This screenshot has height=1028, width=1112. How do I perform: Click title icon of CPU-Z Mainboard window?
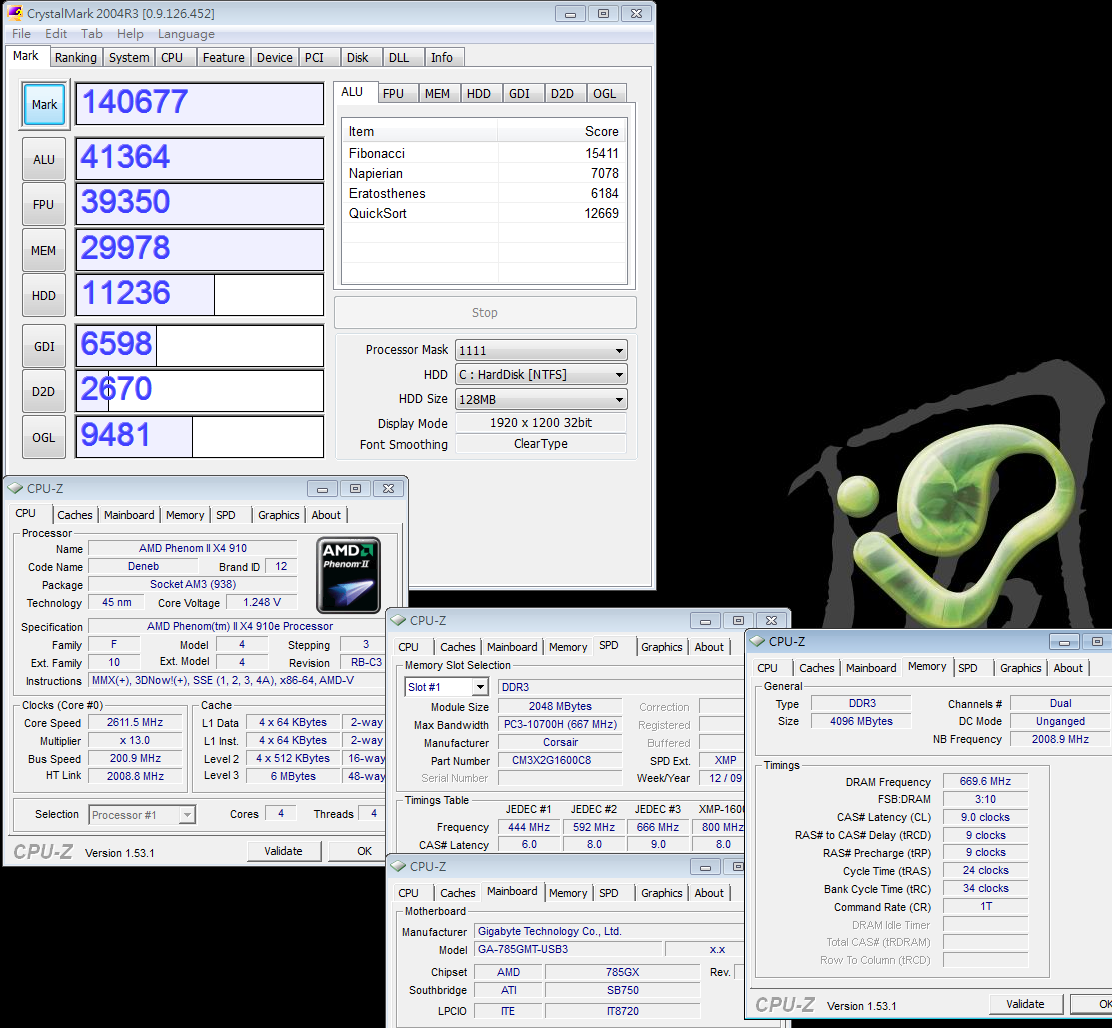click(x=399, y=866)
